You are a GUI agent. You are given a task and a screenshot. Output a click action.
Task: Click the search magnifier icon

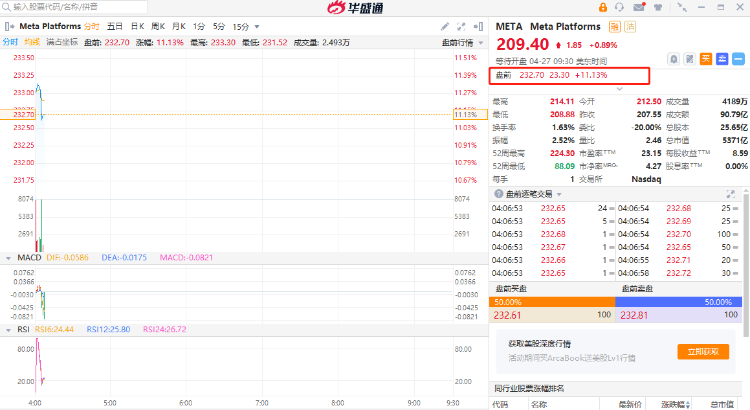(6, 7)
